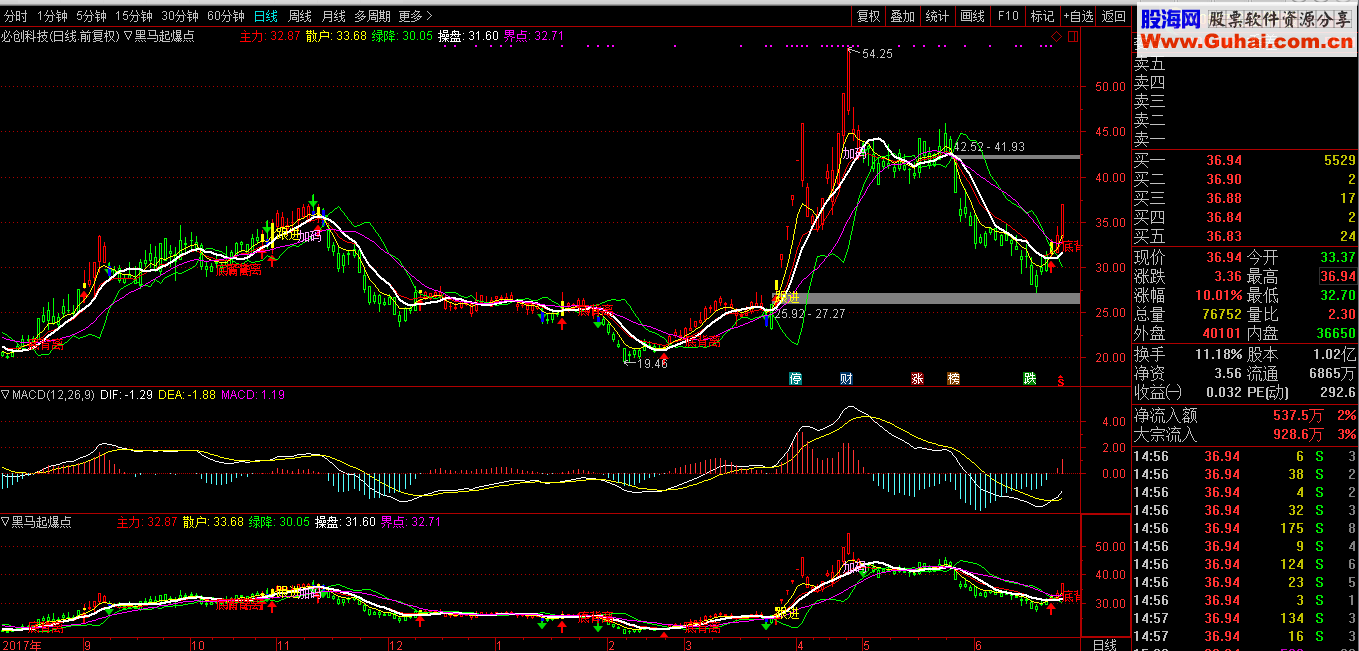Select the 日线 daily period tab
This screenshot has width=1359, height=651.
pyautogui.click(x=266, y=16)
